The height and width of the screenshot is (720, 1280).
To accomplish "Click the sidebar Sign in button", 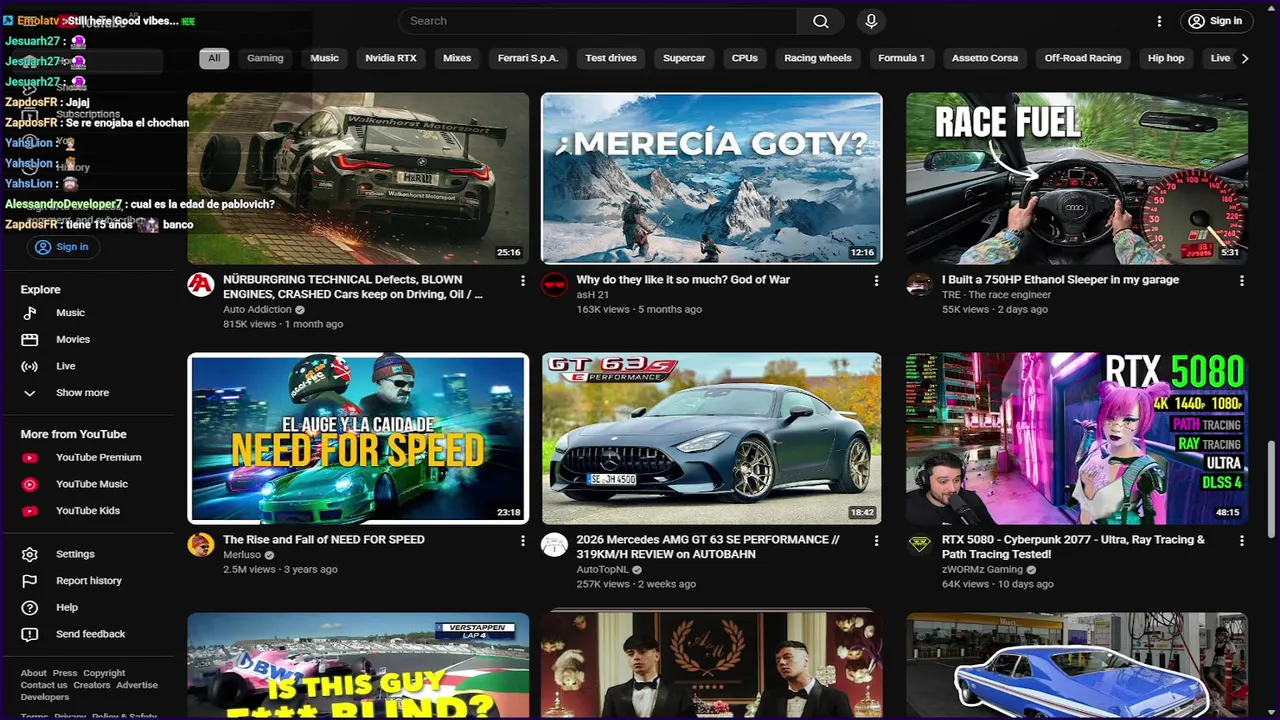I will pos(62,247).
